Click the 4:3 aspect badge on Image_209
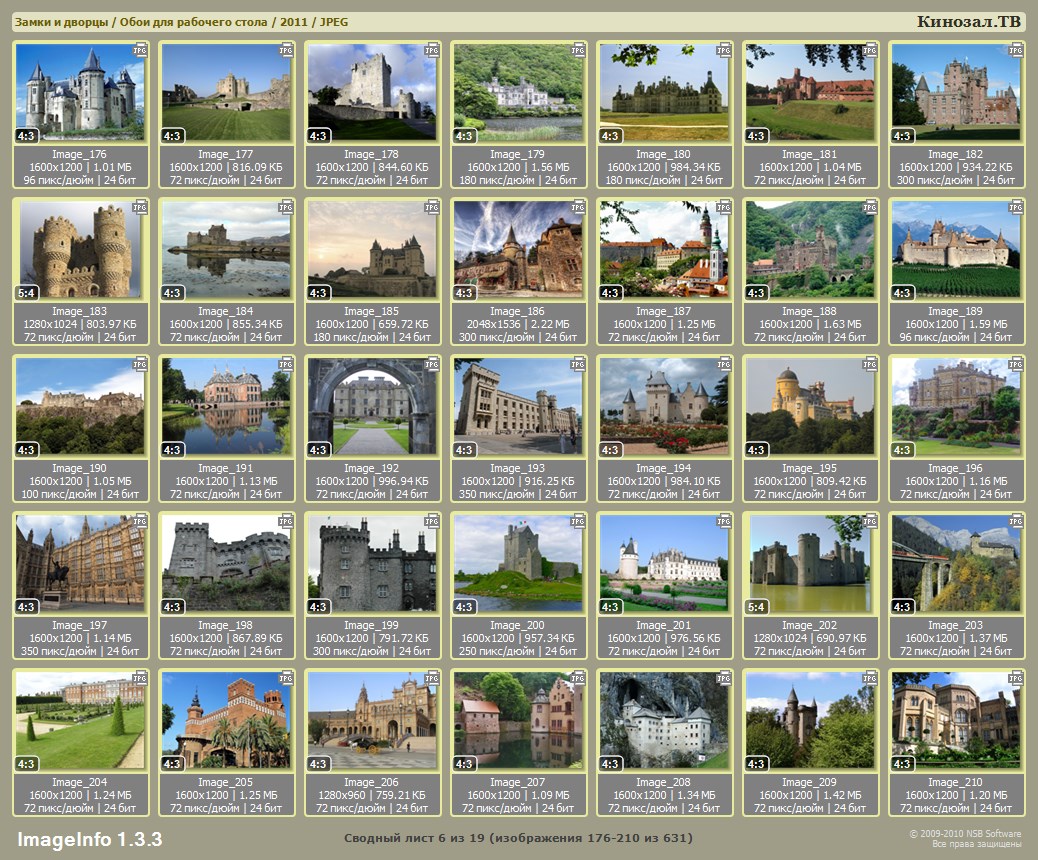The image size is (1038, 860). coord(756,763)
